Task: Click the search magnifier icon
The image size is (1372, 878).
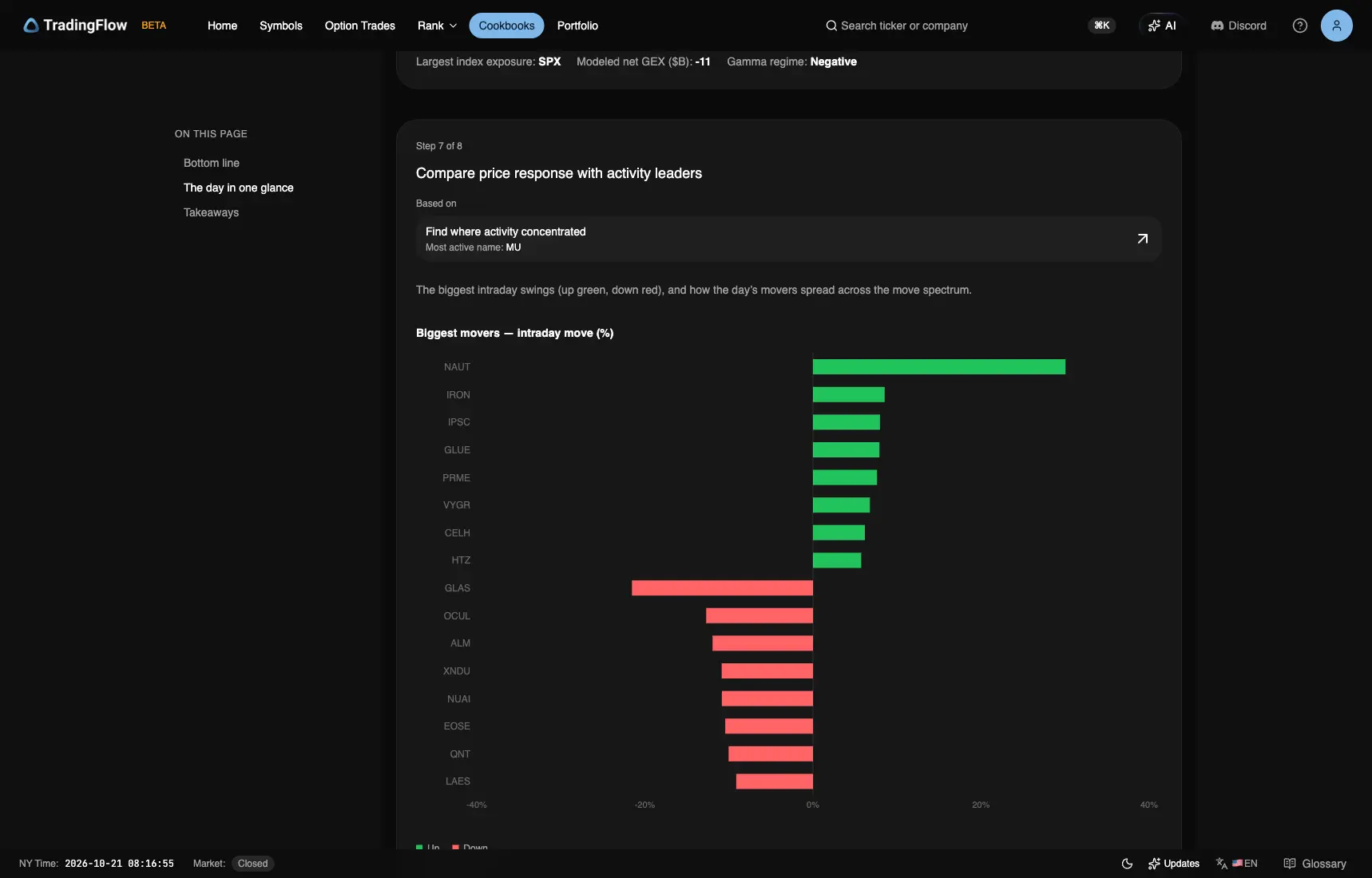Action: coord(831,26)
